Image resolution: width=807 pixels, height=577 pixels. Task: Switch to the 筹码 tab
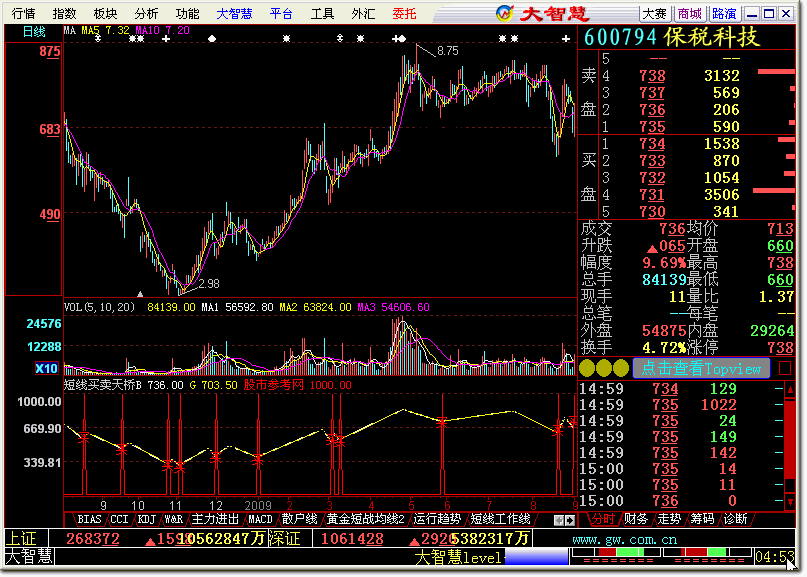[702, 519]
